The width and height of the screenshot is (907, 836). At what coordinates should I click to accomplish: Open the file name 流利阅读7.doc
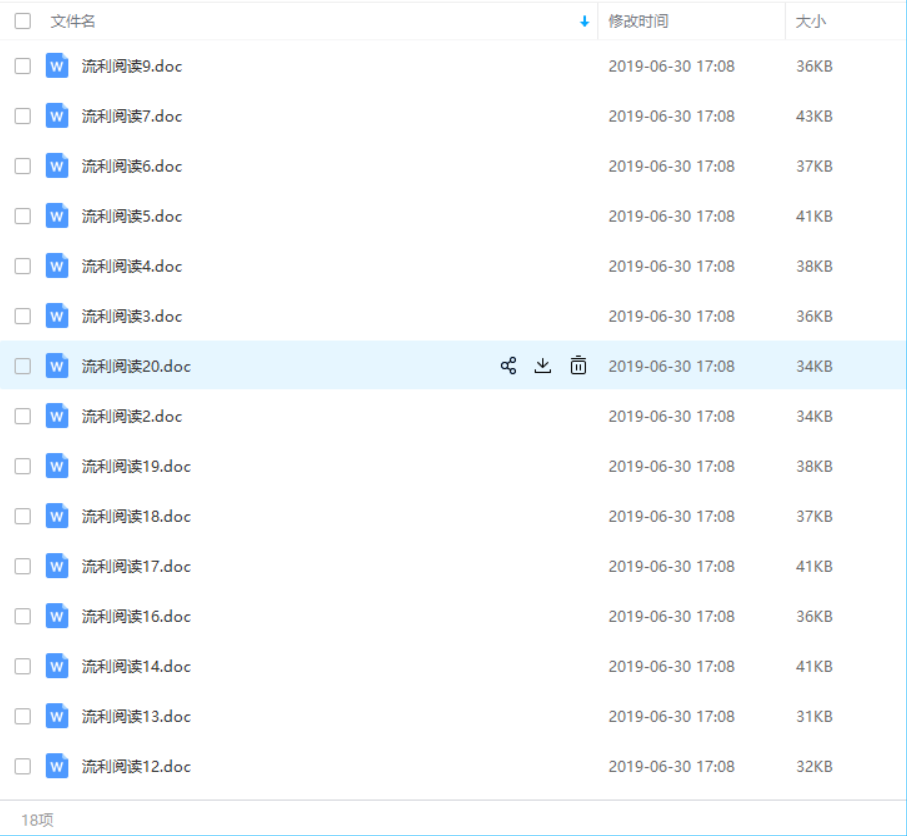pyautogui.click(x=132, y=116)
